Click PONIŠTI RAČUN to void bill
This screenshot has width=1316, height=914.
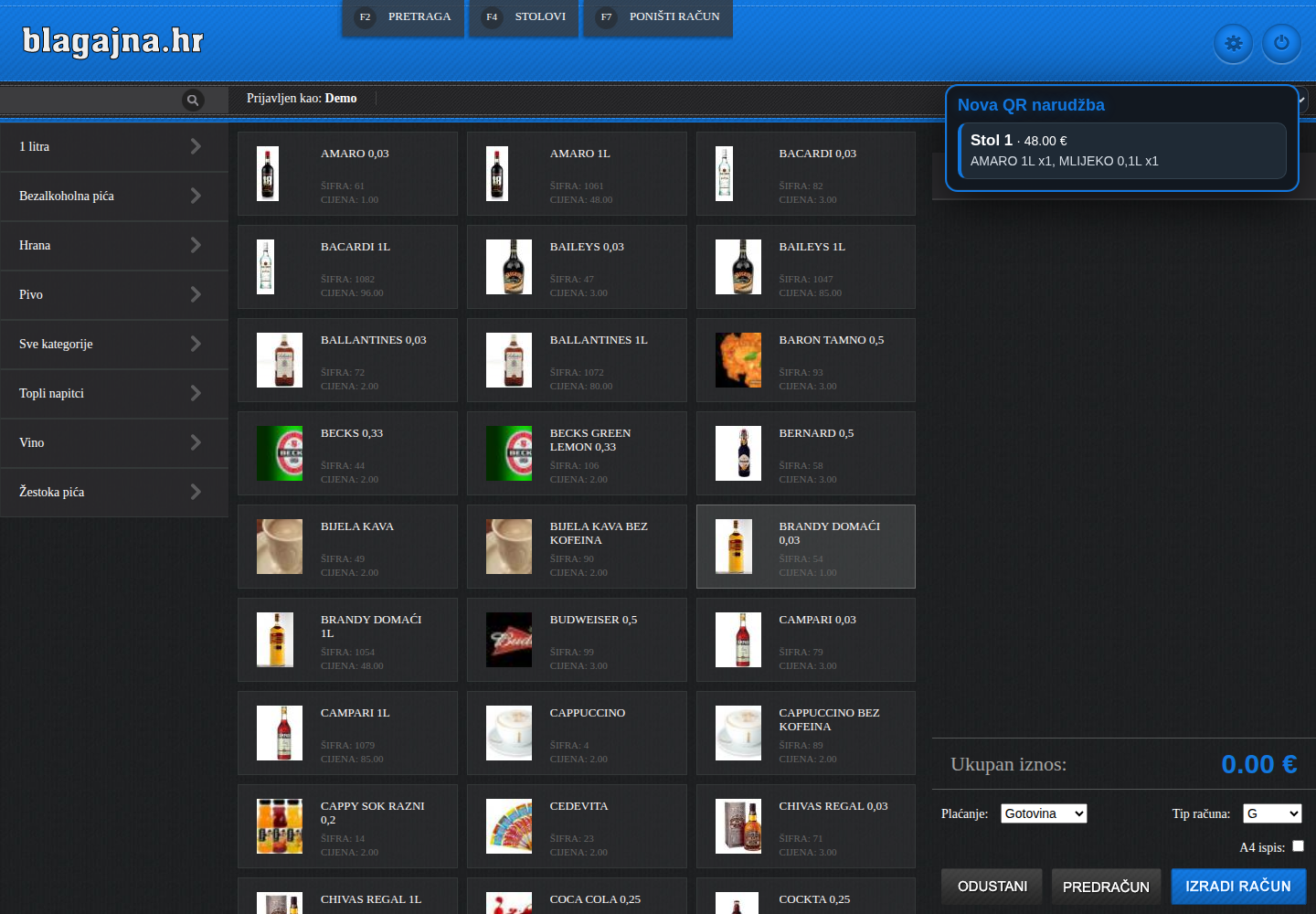pos(658,17)
